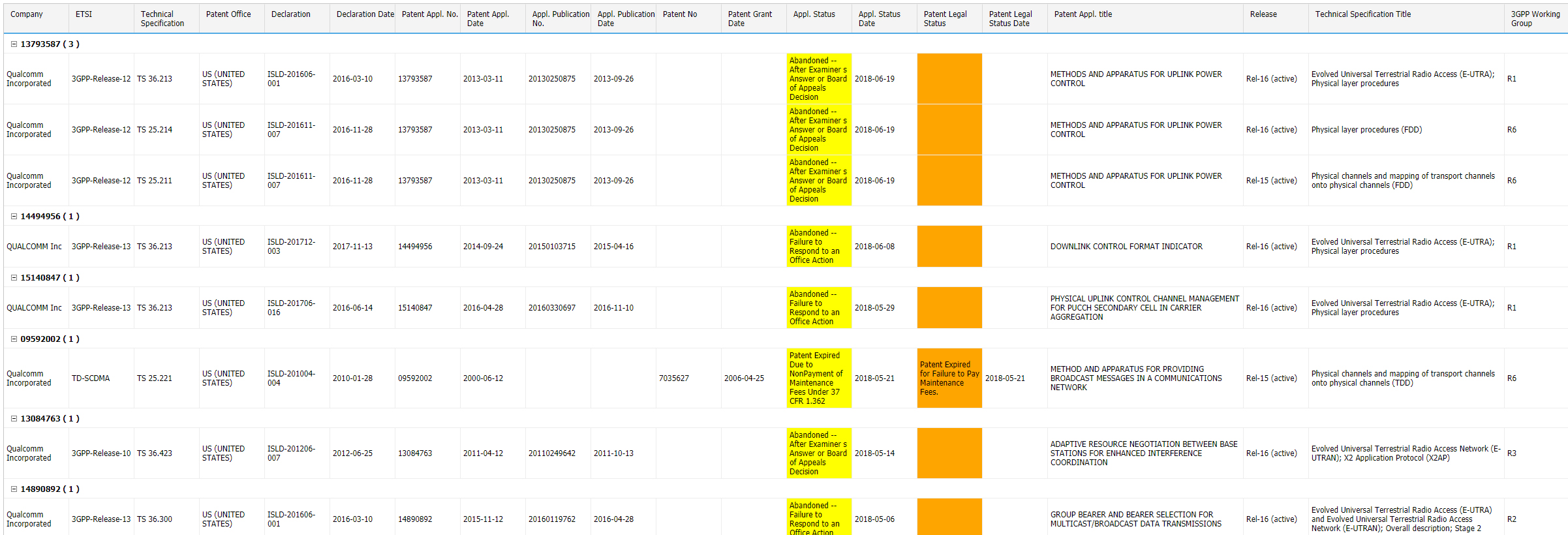This screenshot has width=1568, height=535.
Task: Sort by Appl. Status column
Action: 819,18
